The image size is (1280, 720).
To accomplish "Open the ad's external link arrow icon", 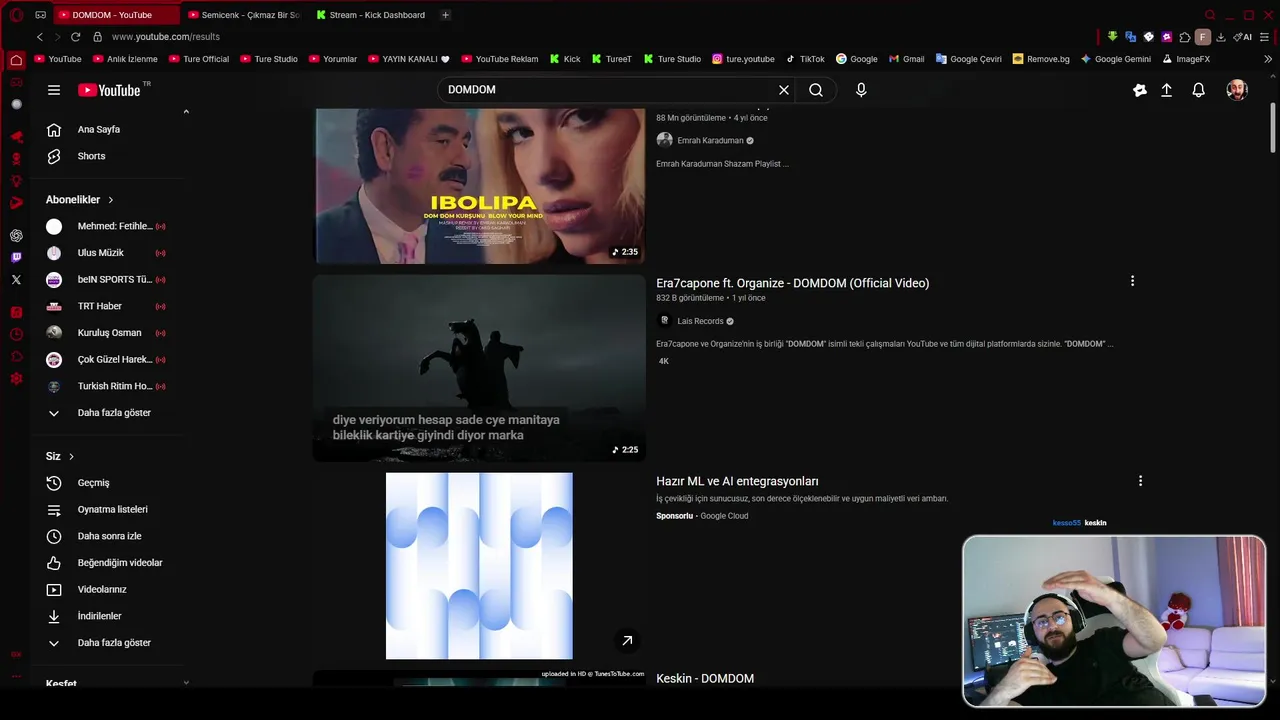I will click(627, 640).
